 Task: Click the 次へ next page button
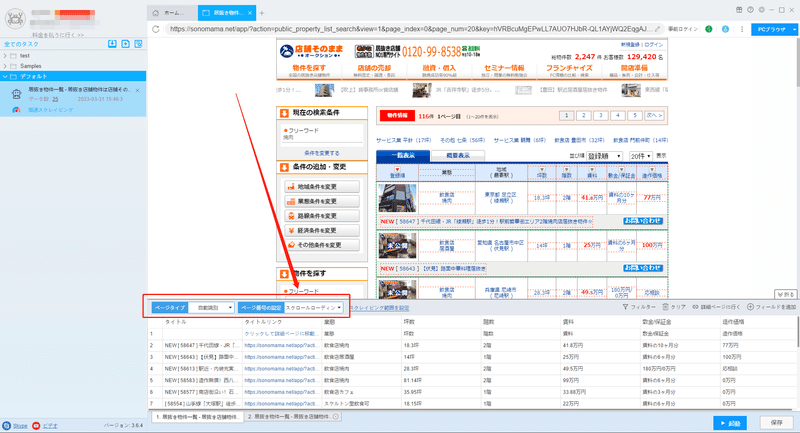pyautogui.click(x=654, y=116)
